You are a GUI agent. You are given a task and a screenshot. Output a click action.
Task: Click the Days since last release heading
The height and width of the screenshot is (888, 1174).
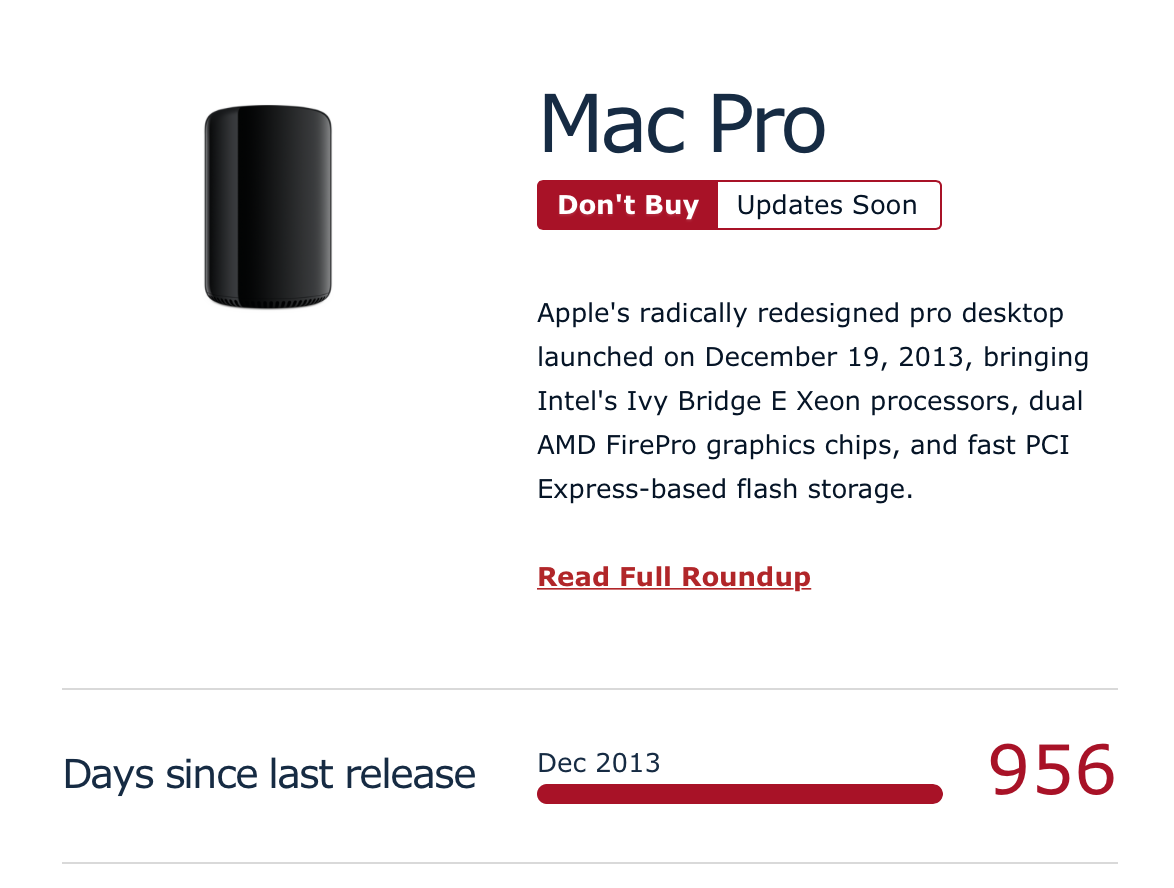tap(270, 774)
